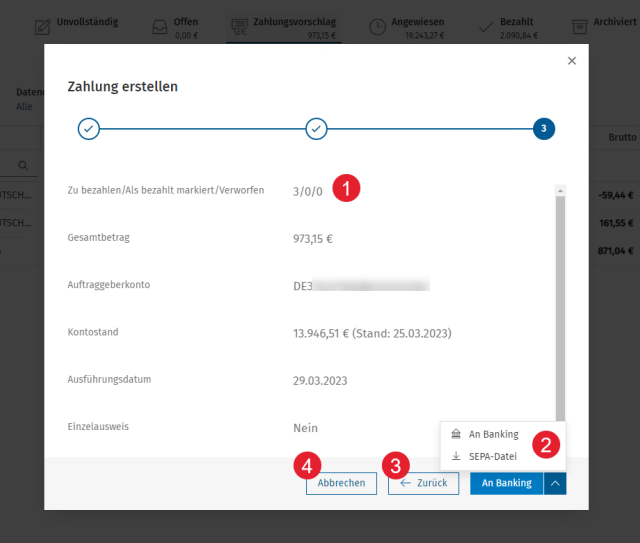This screenshot has height=543, width=640.
Task: Click the scrollbar up arrow
Action: [x=560, y=191]
